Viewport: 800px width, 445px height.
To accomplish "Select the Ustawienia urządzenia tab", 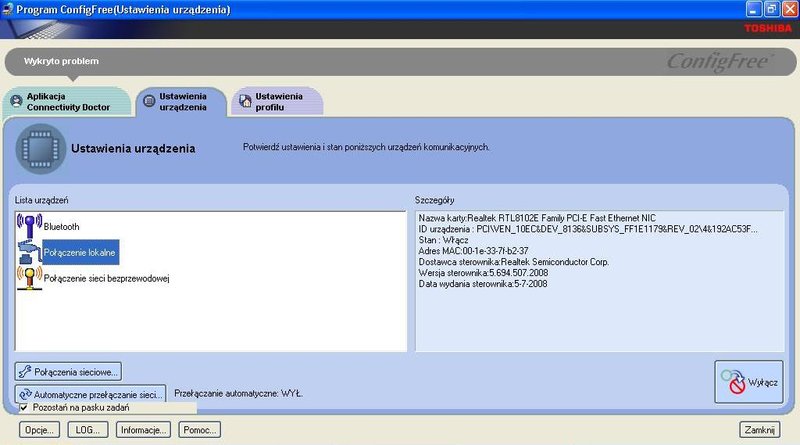I will pyautogui.click(x=182, y=102).
